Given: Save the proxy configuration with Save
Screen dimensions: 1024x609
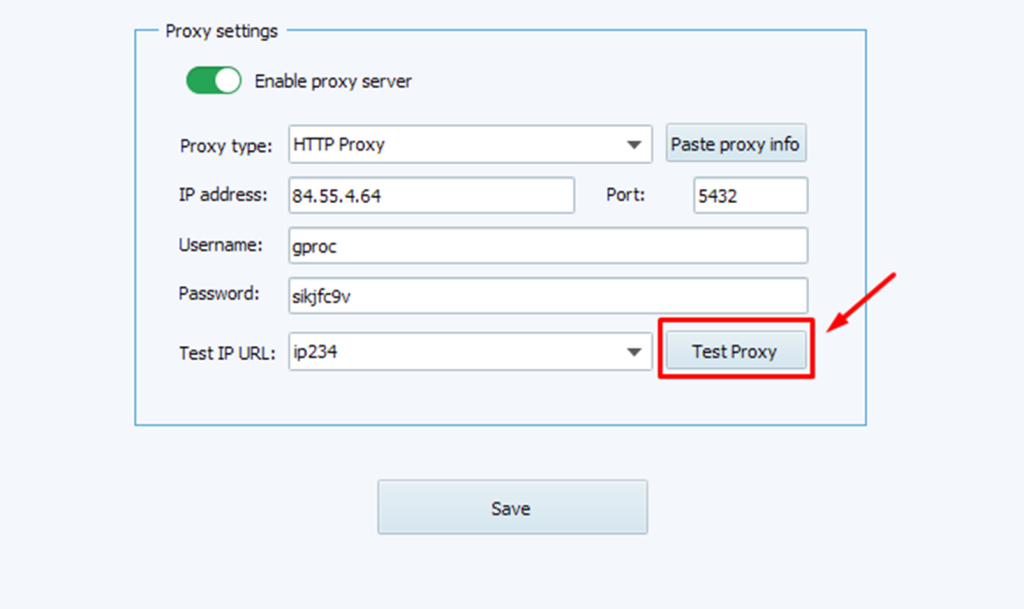Looking at the screenshot, I should tap(512, 508).
